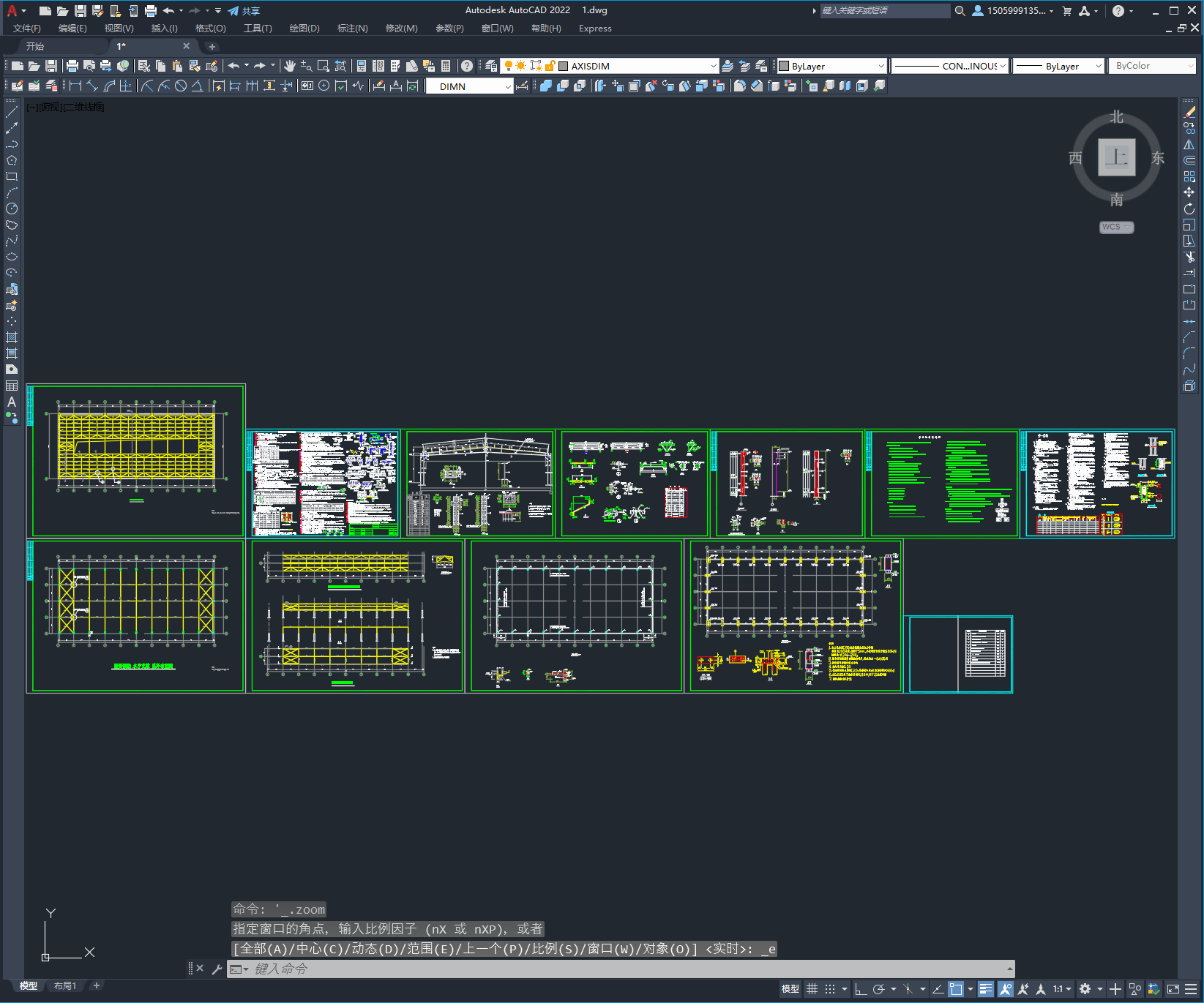Viewport: 1204px width, 1003px height.
Task: Select the Hatch draw tool
Action: coord(12,337)
